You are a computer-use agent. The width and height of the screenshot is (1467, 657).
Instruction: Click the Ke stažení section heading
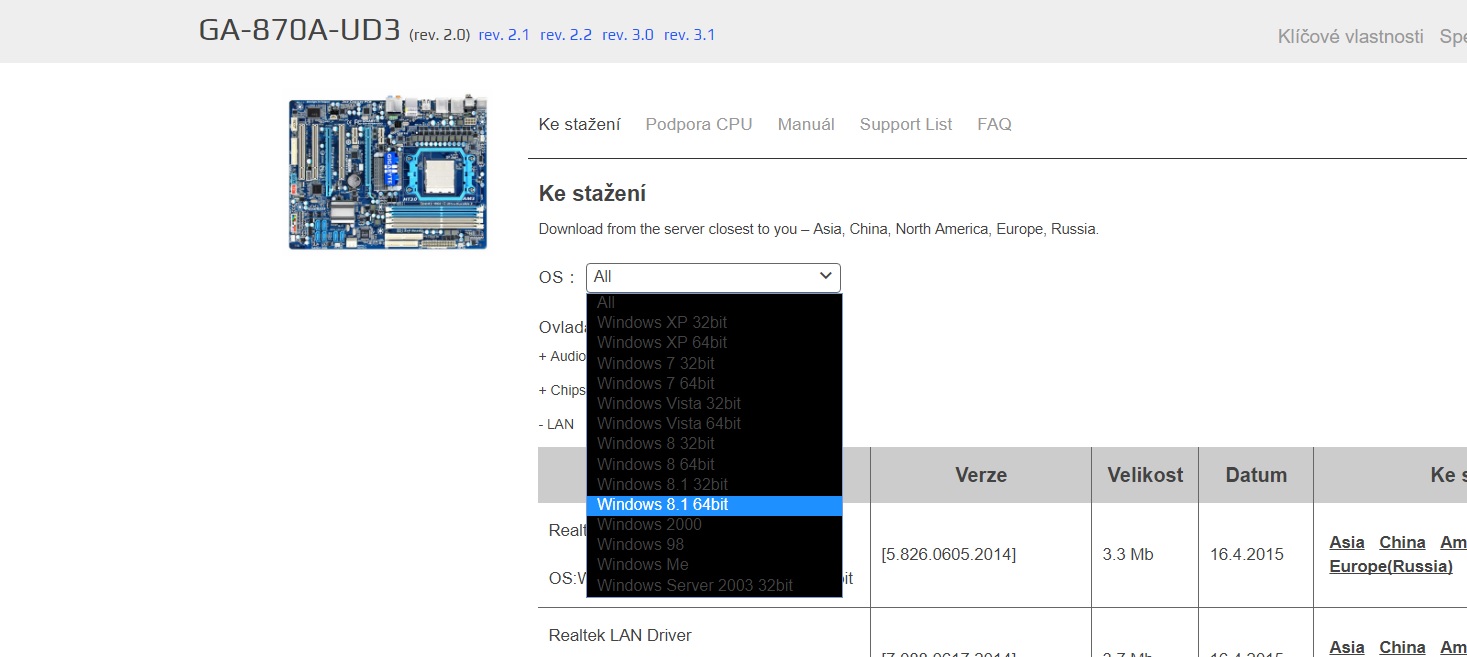pos(592,193)
